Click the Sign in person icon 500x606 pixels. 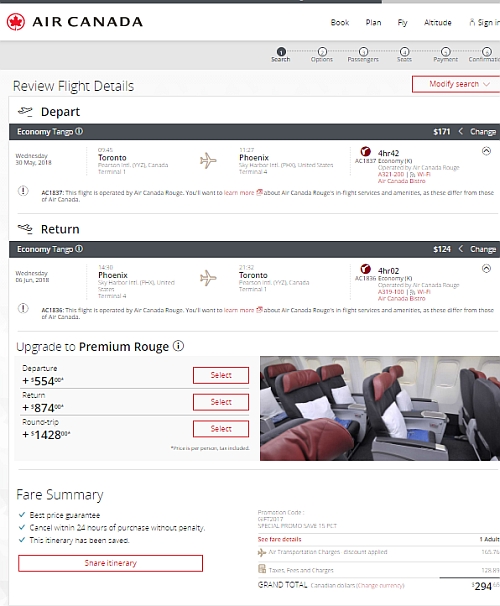click(x=472, y=22)
